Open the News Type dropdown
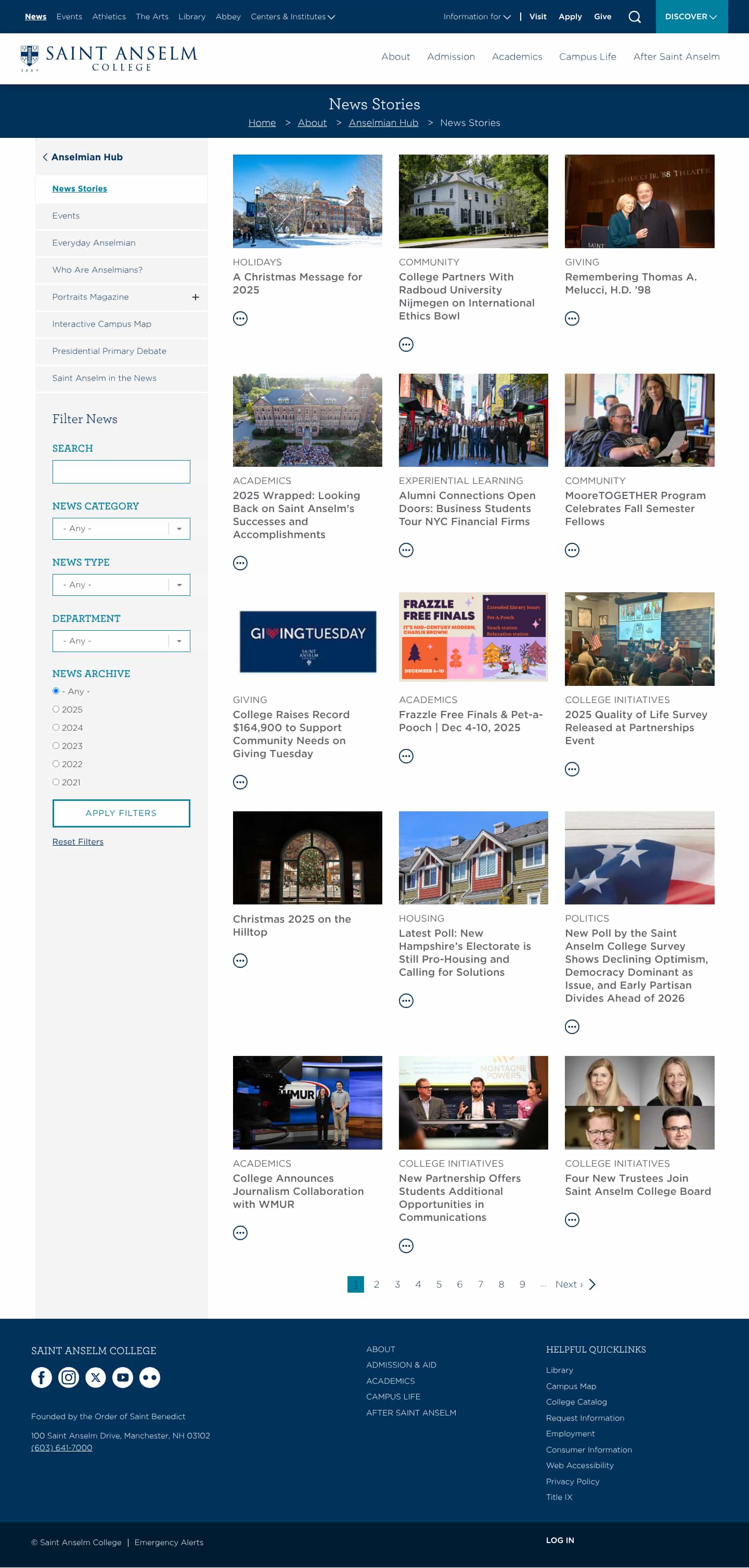 point(121,585)
